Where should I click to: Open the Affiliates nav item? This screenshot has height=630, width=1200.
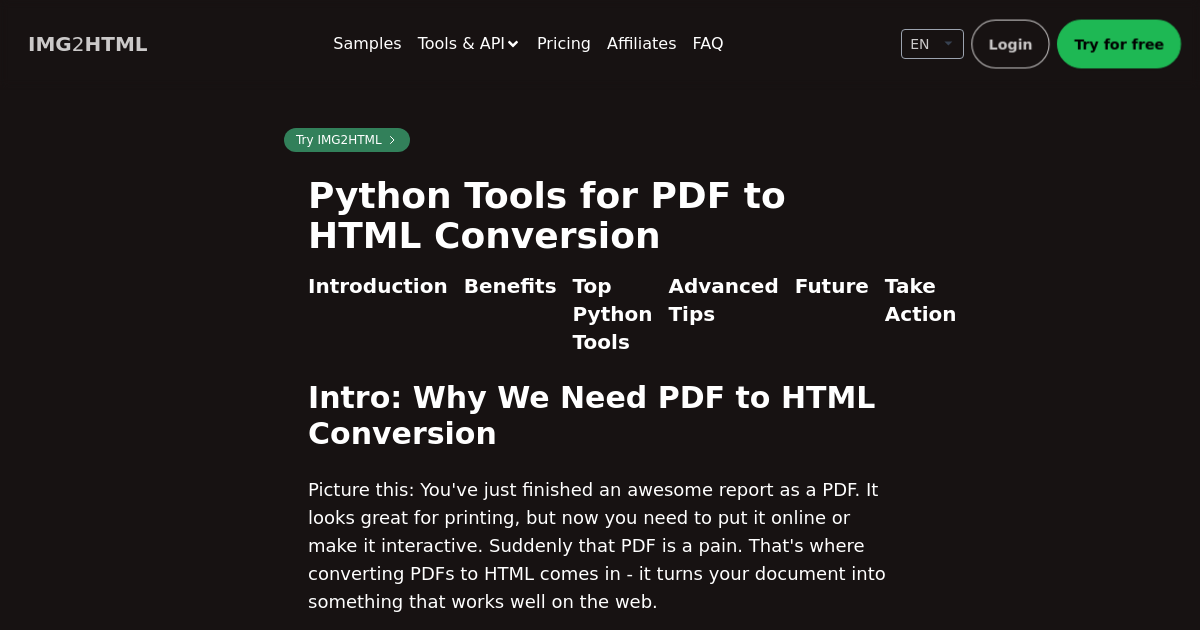point(641,44)
